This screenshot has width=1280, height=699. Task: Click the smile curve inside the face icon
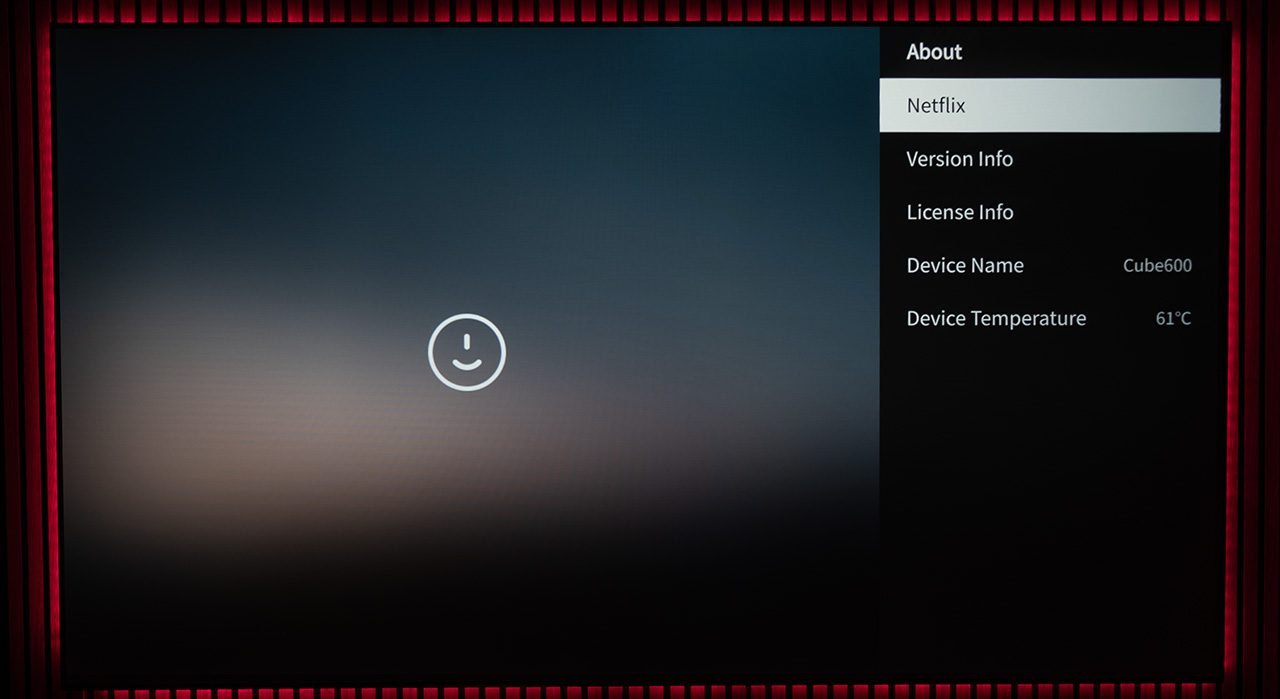467,365
